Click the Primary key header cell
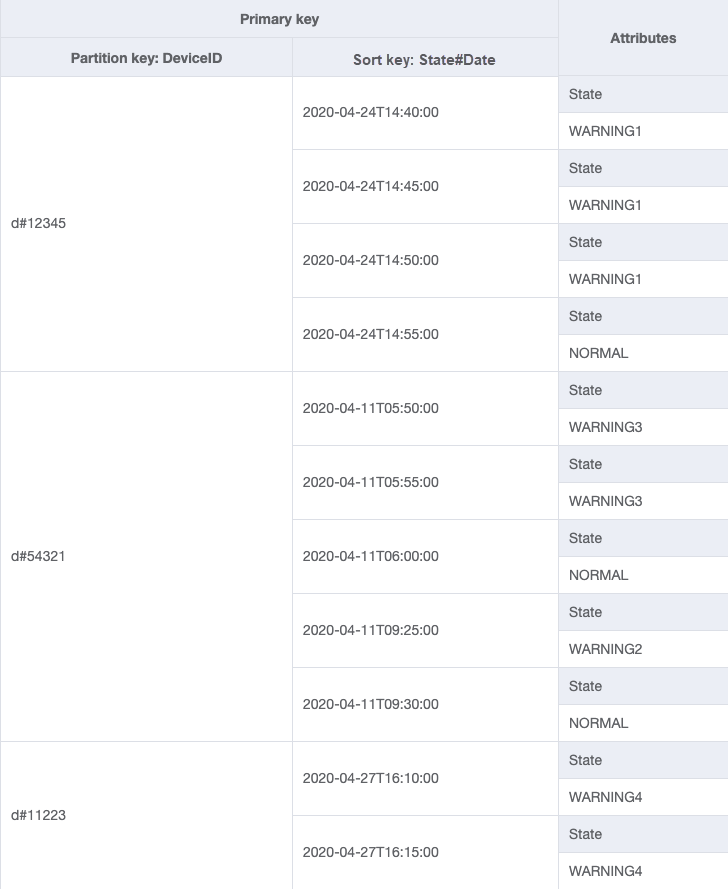The height and width of the screenshot is (889, 728). pos(279,19)
